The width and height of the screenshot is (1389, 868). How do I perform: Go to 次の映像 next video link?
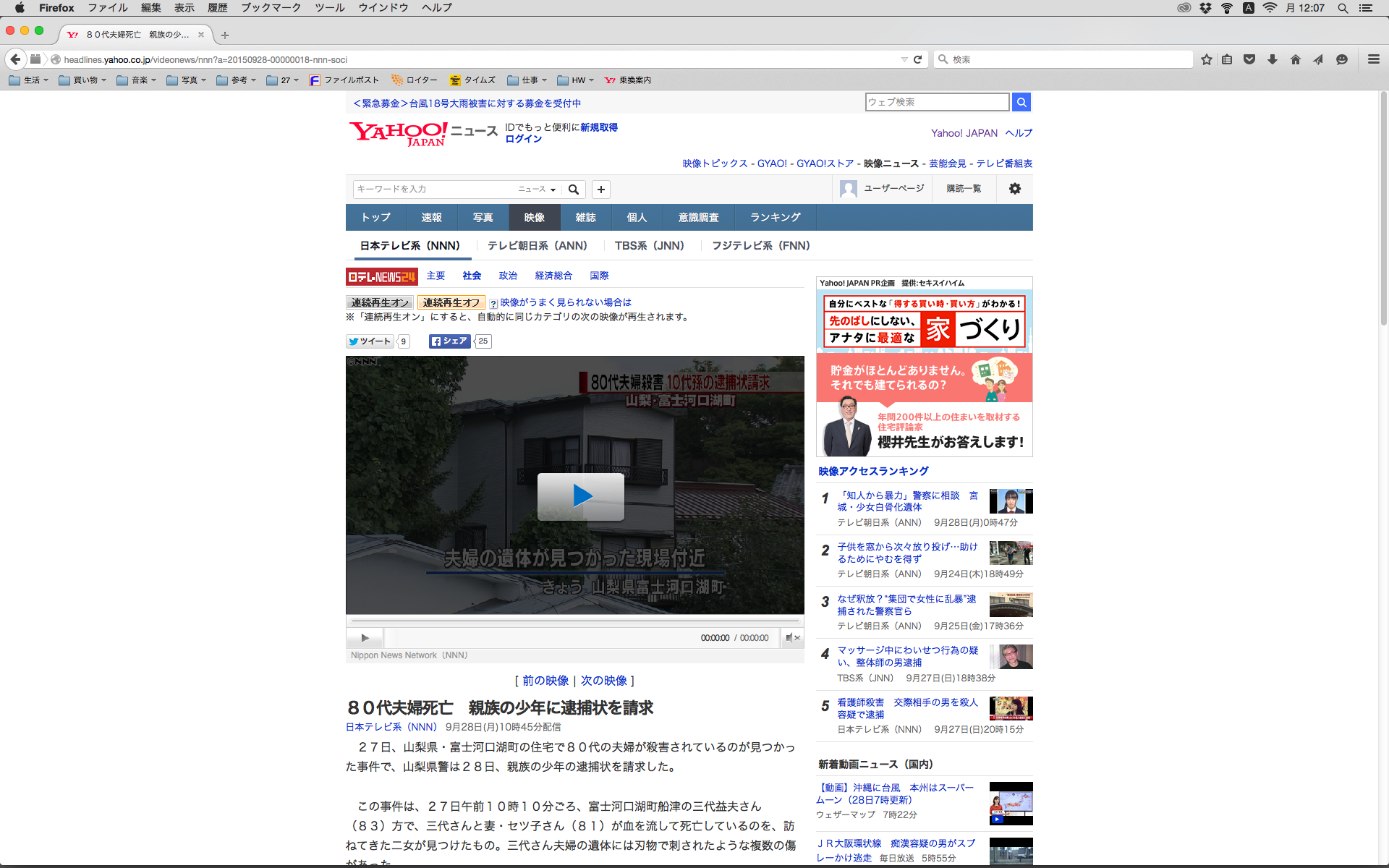click(603, 681)
